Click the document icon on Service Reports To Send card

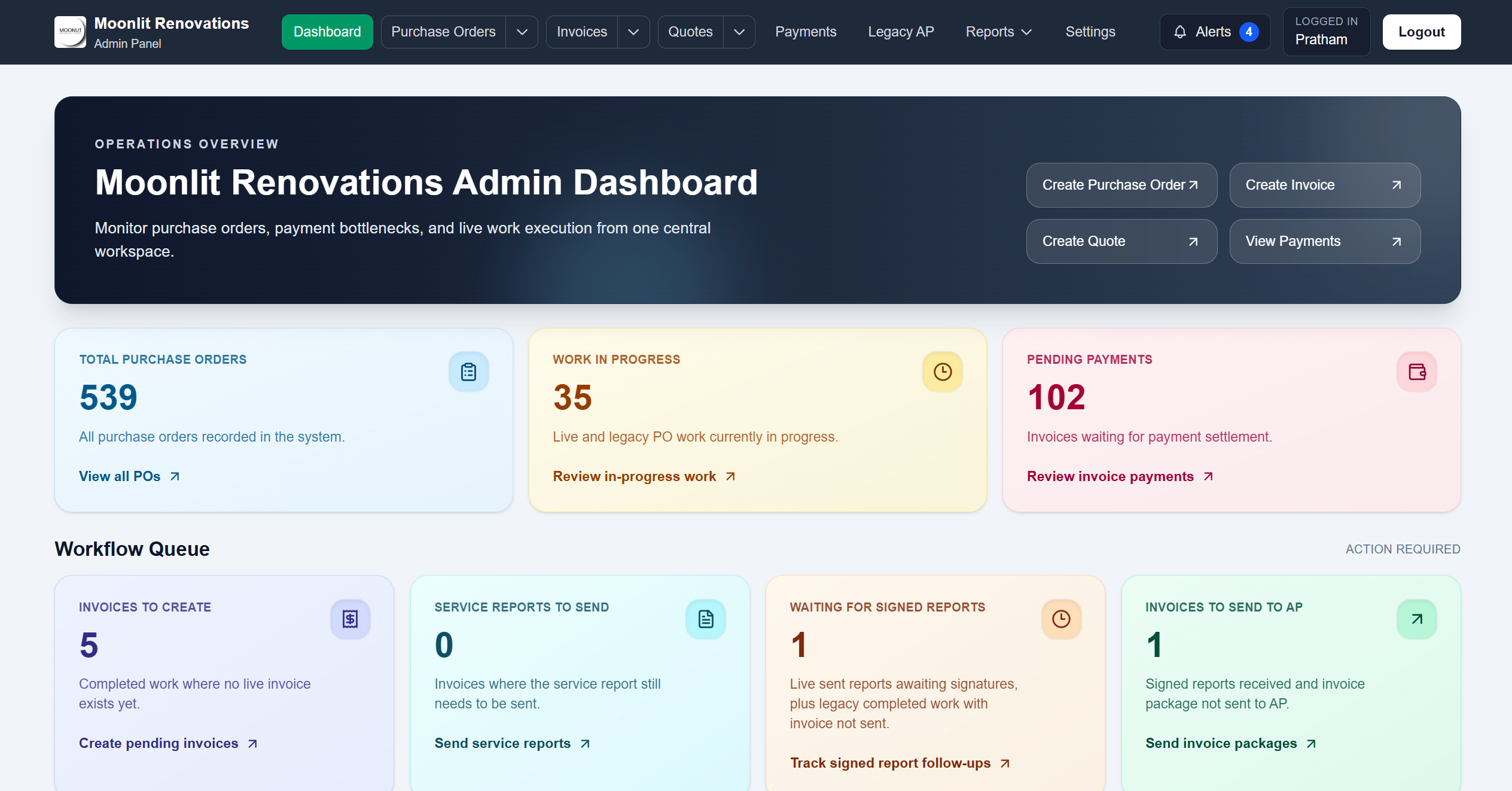(706, 619)
